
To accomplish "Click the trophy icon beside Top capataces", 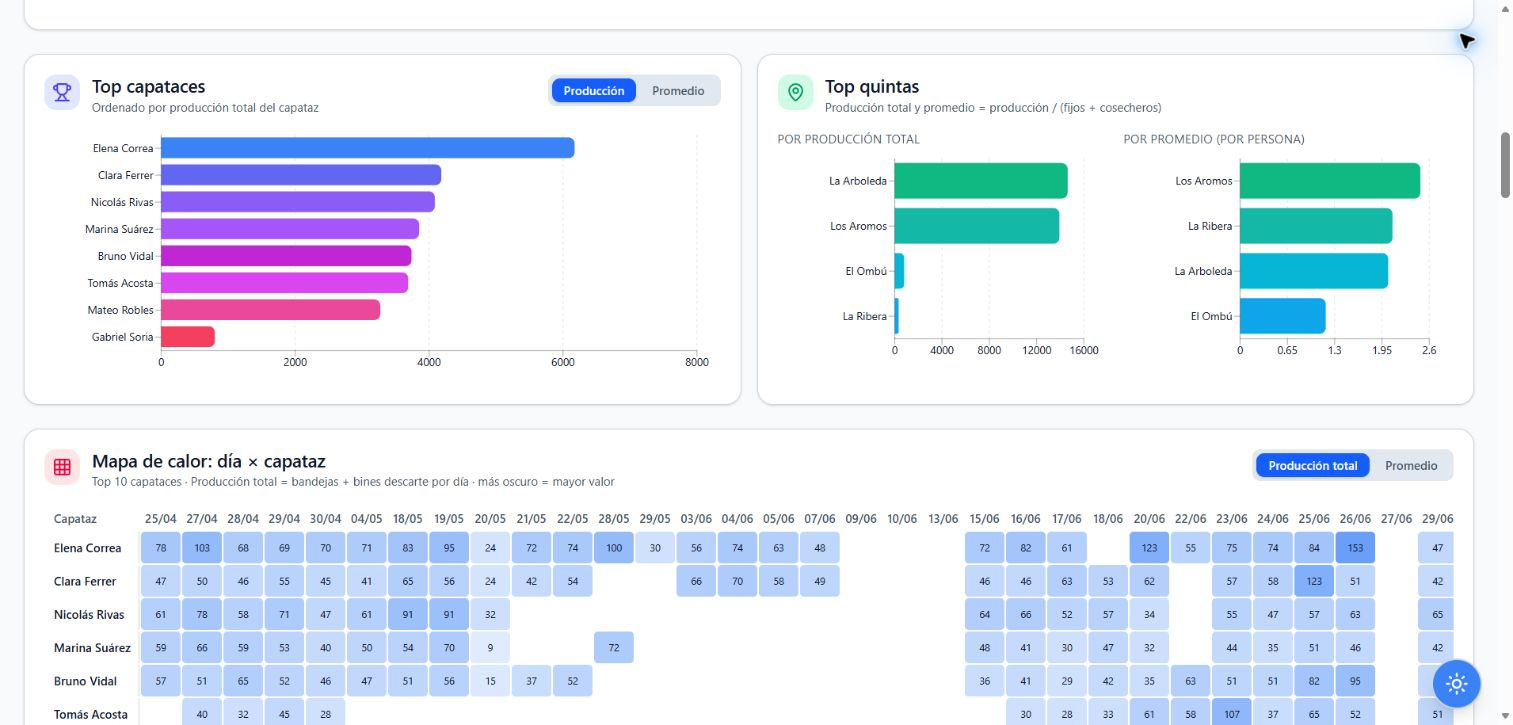I will point(62,92).
